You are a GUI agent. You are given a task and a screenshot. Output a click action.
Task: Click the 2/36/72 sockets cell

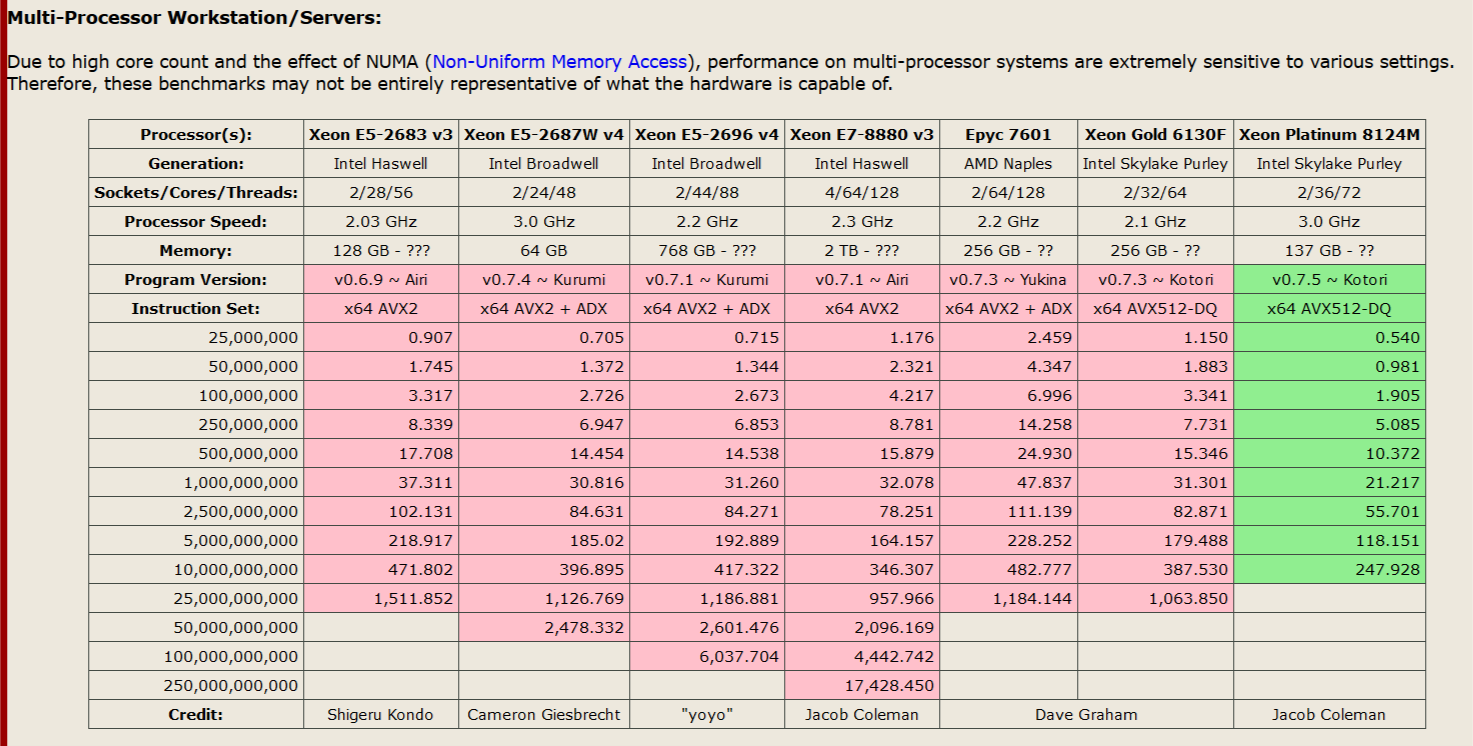(1330, 193)
